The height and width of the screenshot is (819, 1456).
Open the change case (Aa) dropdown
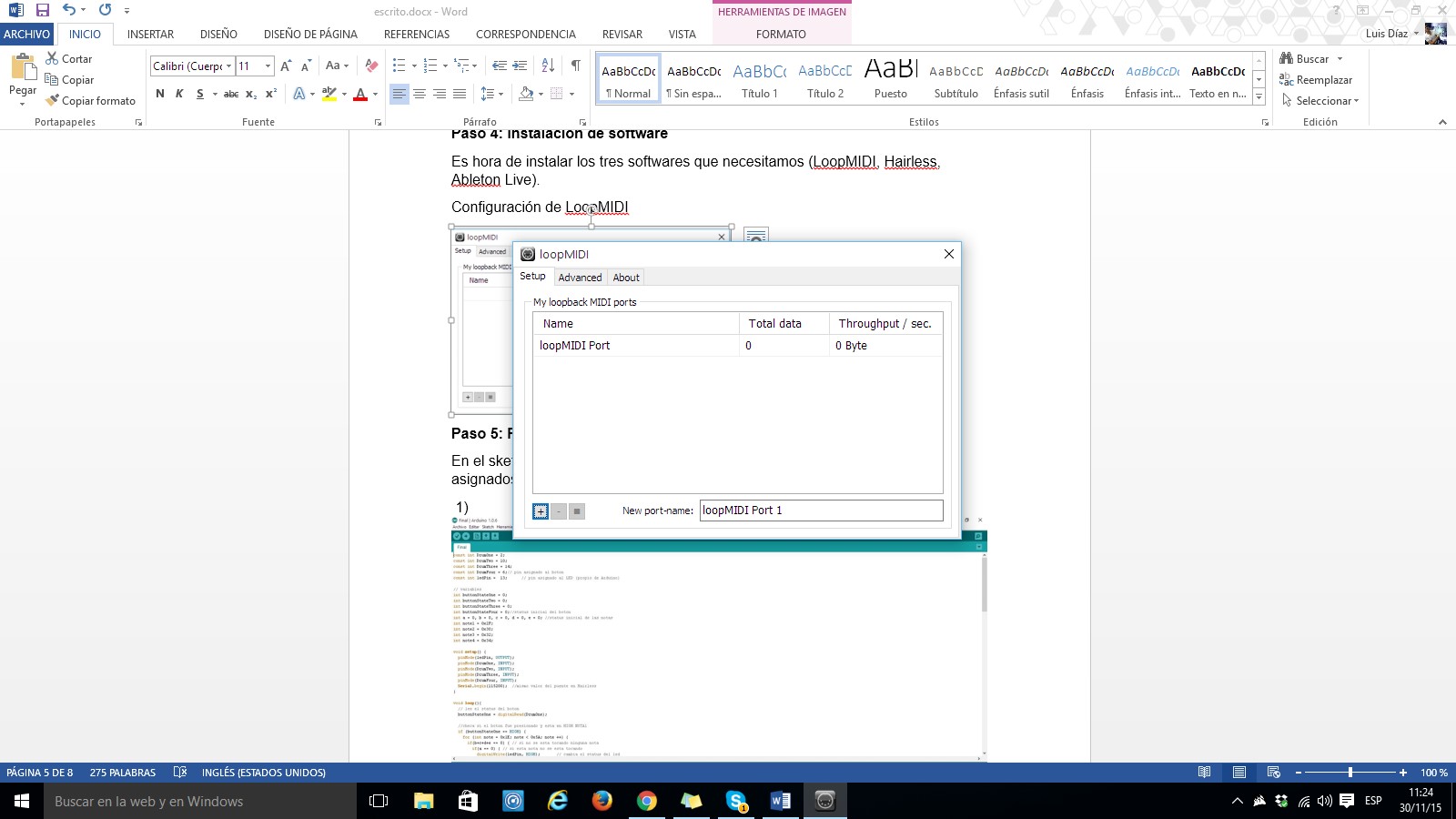pyautogui.click(x=337, y=66)
